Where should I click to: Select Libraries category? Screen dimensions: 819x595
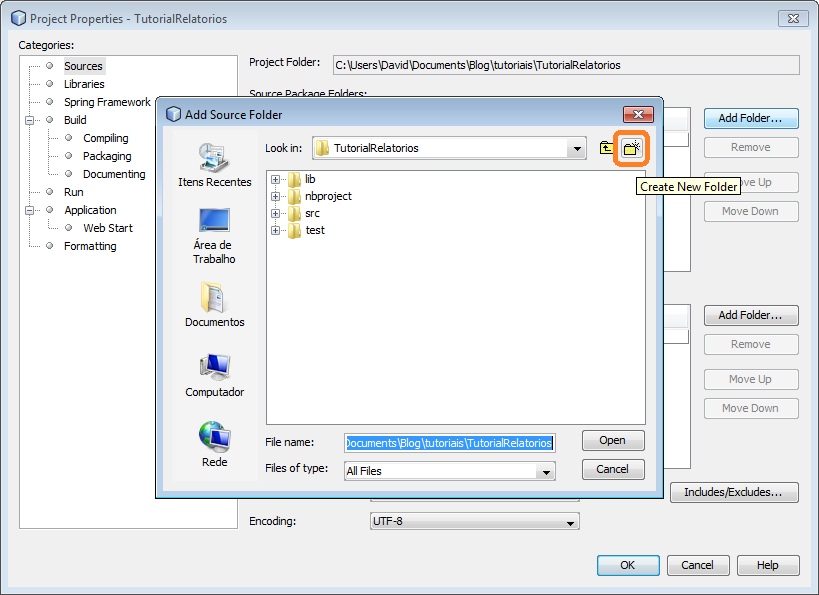click(84, 84)
